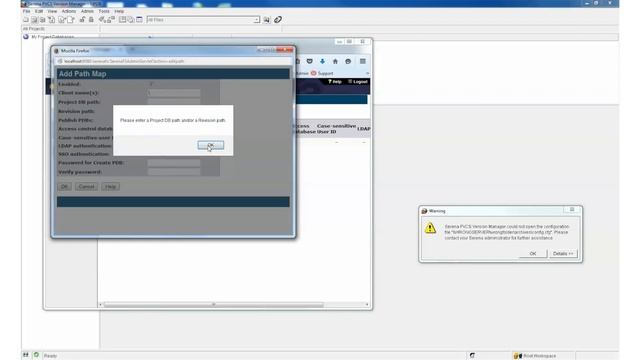Open the All Files filter dropdown

coord(256,20)
